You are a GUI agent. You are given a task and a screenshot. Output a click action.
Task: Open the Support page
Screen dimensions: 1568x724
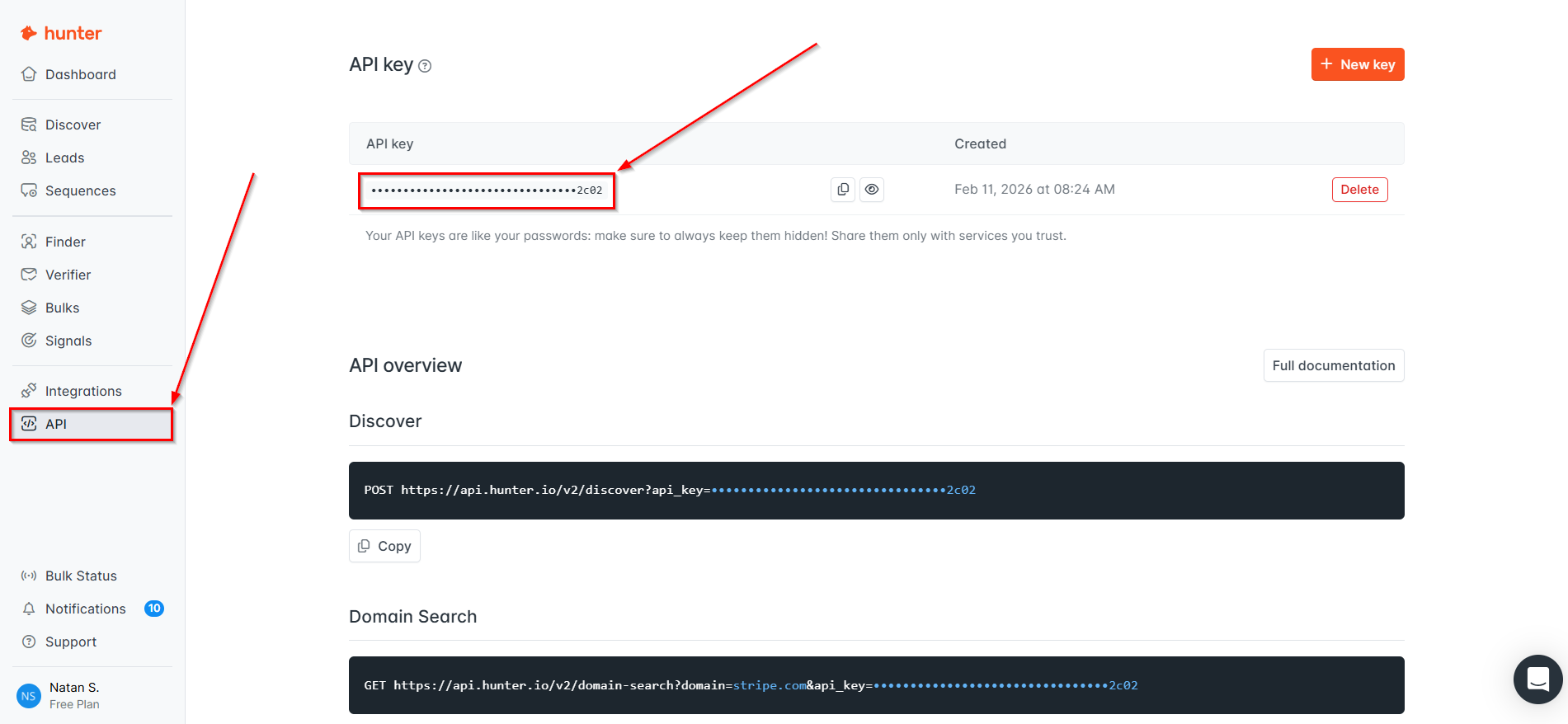pos(71,642)
